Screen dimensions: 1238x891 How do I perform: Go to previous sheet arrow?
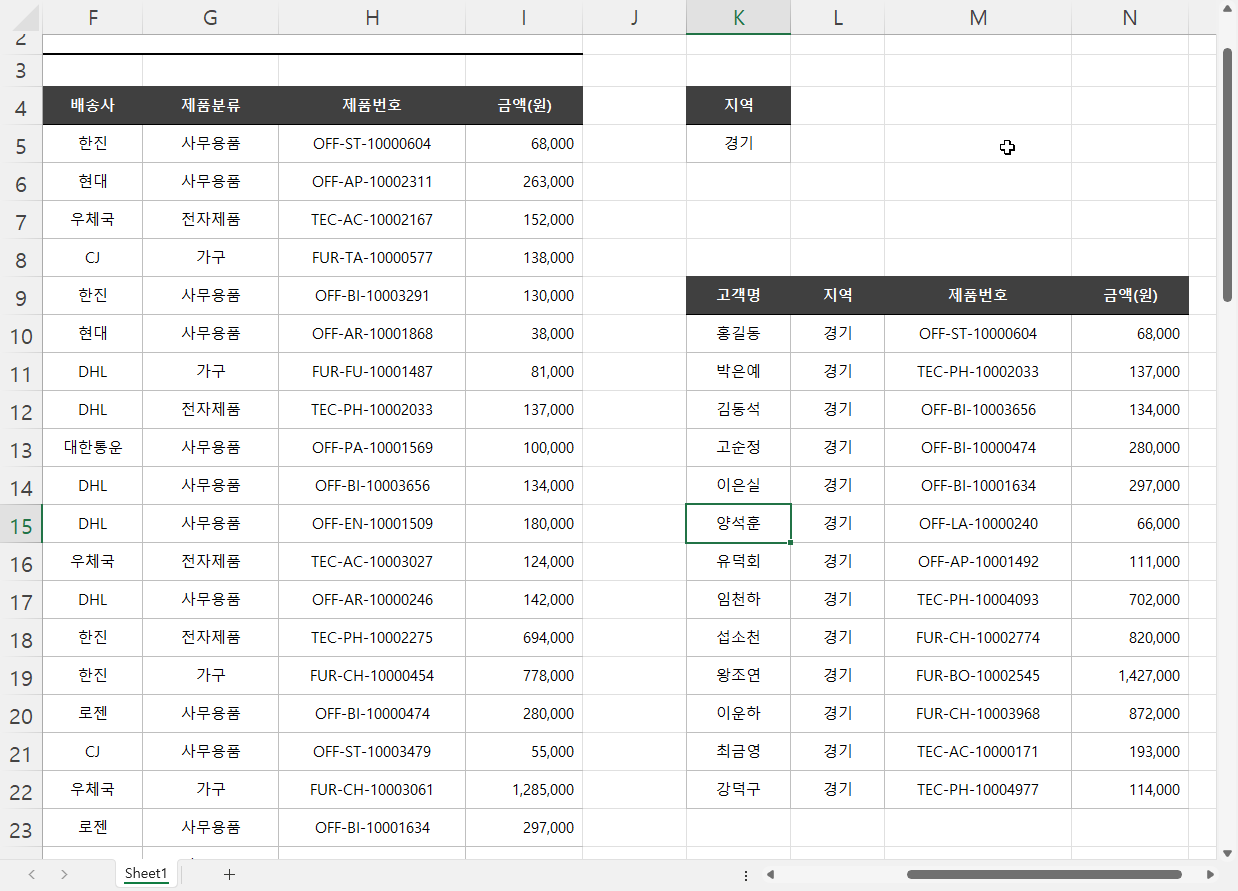(x=32, y=874)
